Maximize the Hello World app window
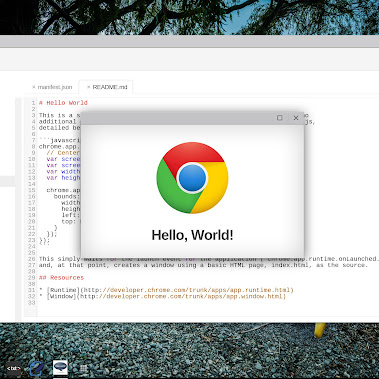 click(280, 118)
